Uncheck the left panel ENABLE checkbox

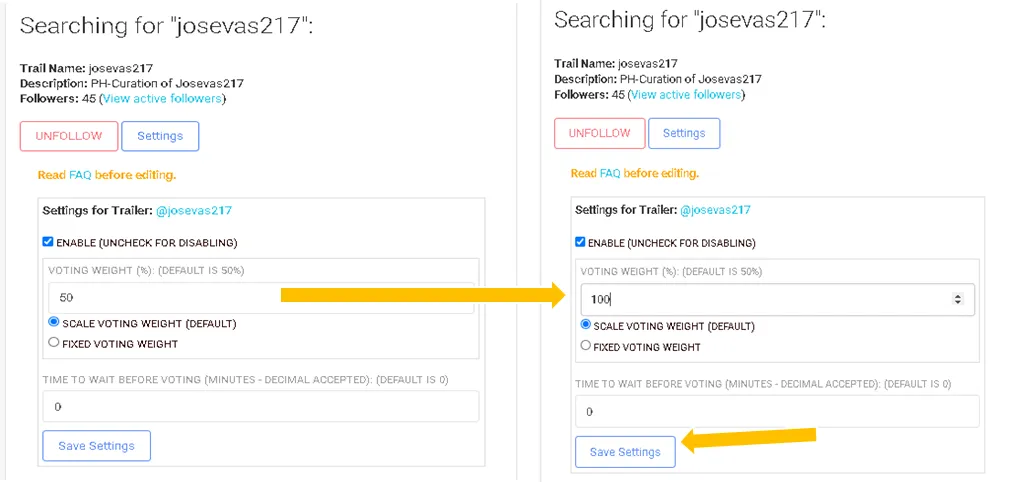click(48, 242)
